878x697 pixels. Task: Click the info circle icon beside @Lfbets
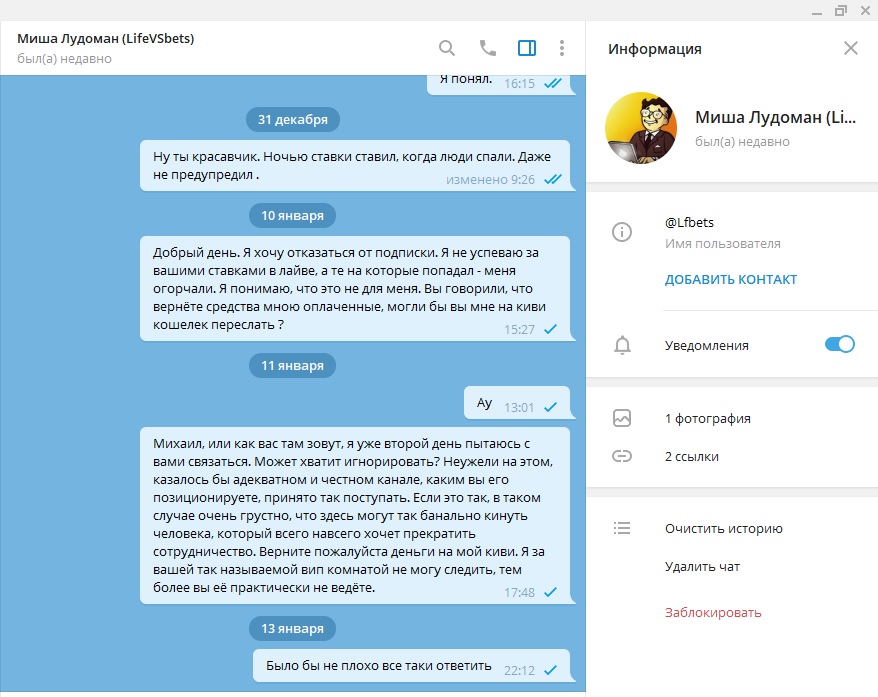pyautogui.click(x=622, y=232)
